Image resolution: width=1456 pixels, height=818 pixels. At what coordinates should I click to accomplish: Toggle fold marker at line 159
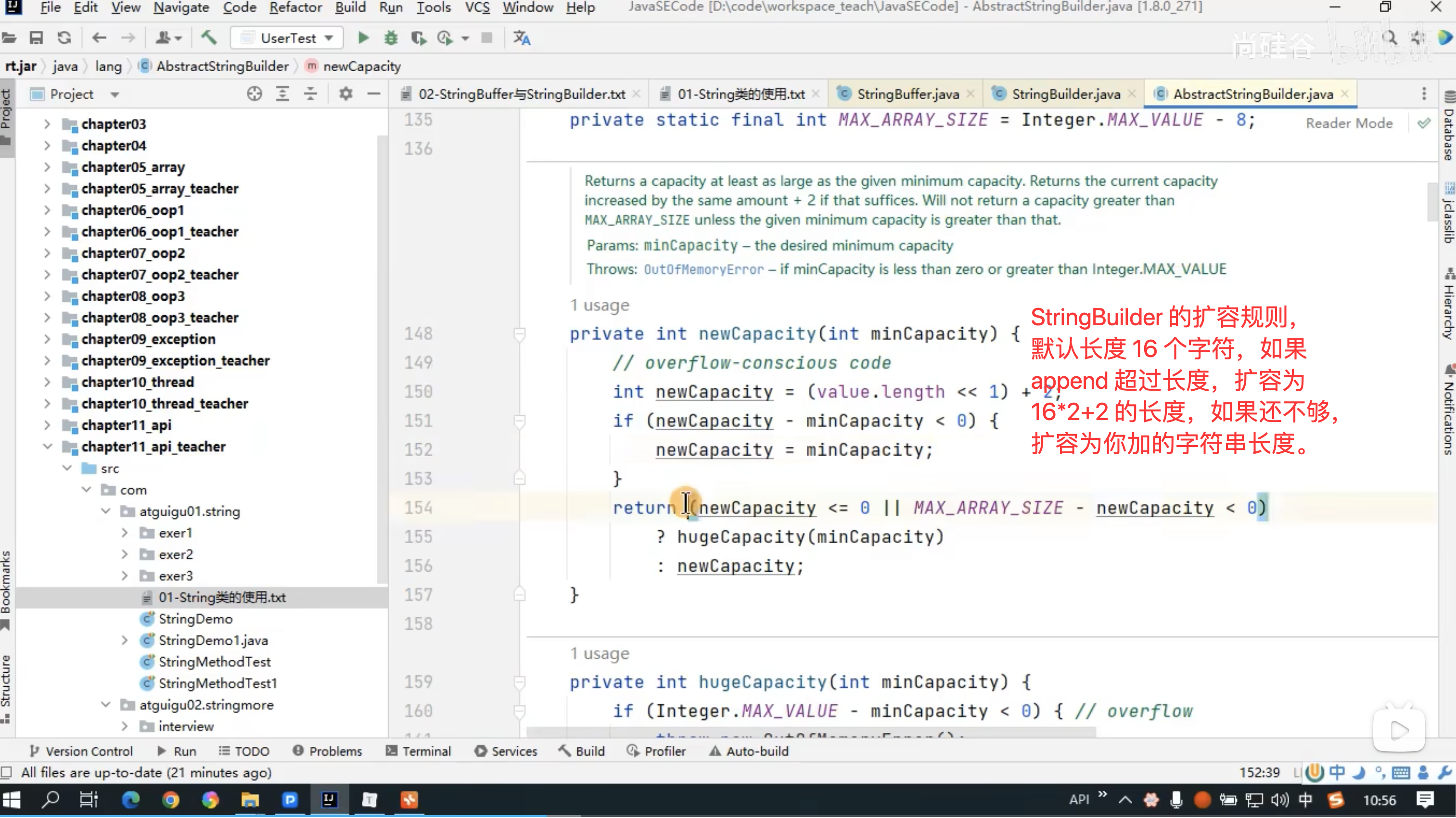point(520,682)
